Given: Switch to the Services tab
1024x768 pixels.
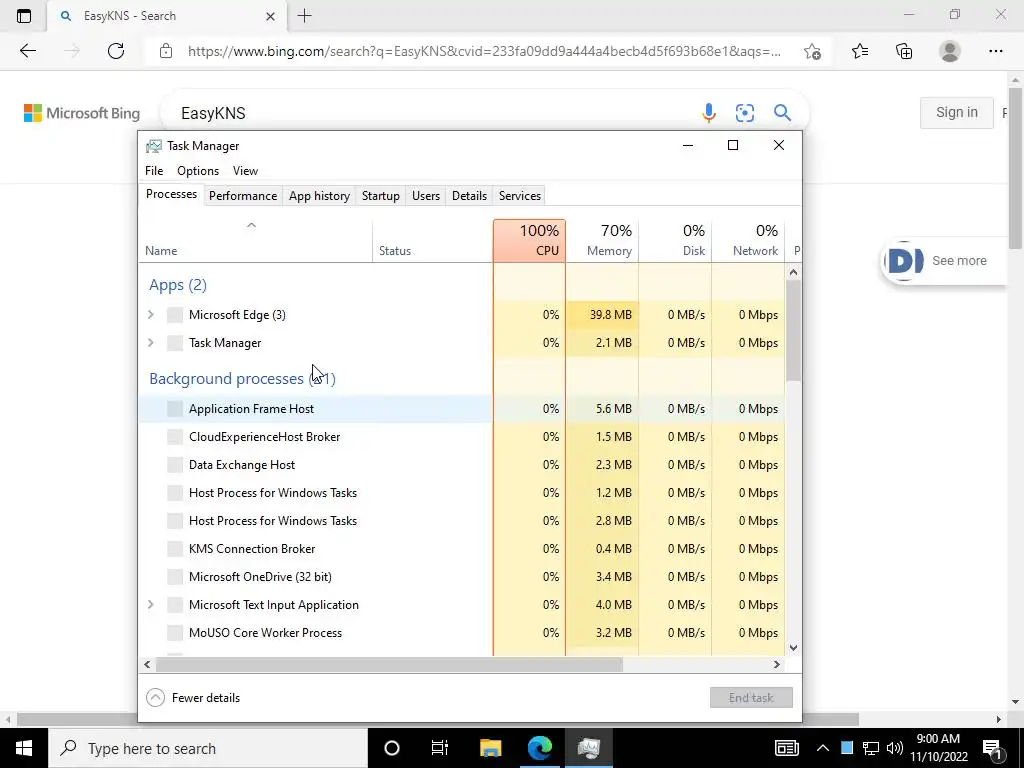Looking at the screenshot, I should click(x=520, y=196).
